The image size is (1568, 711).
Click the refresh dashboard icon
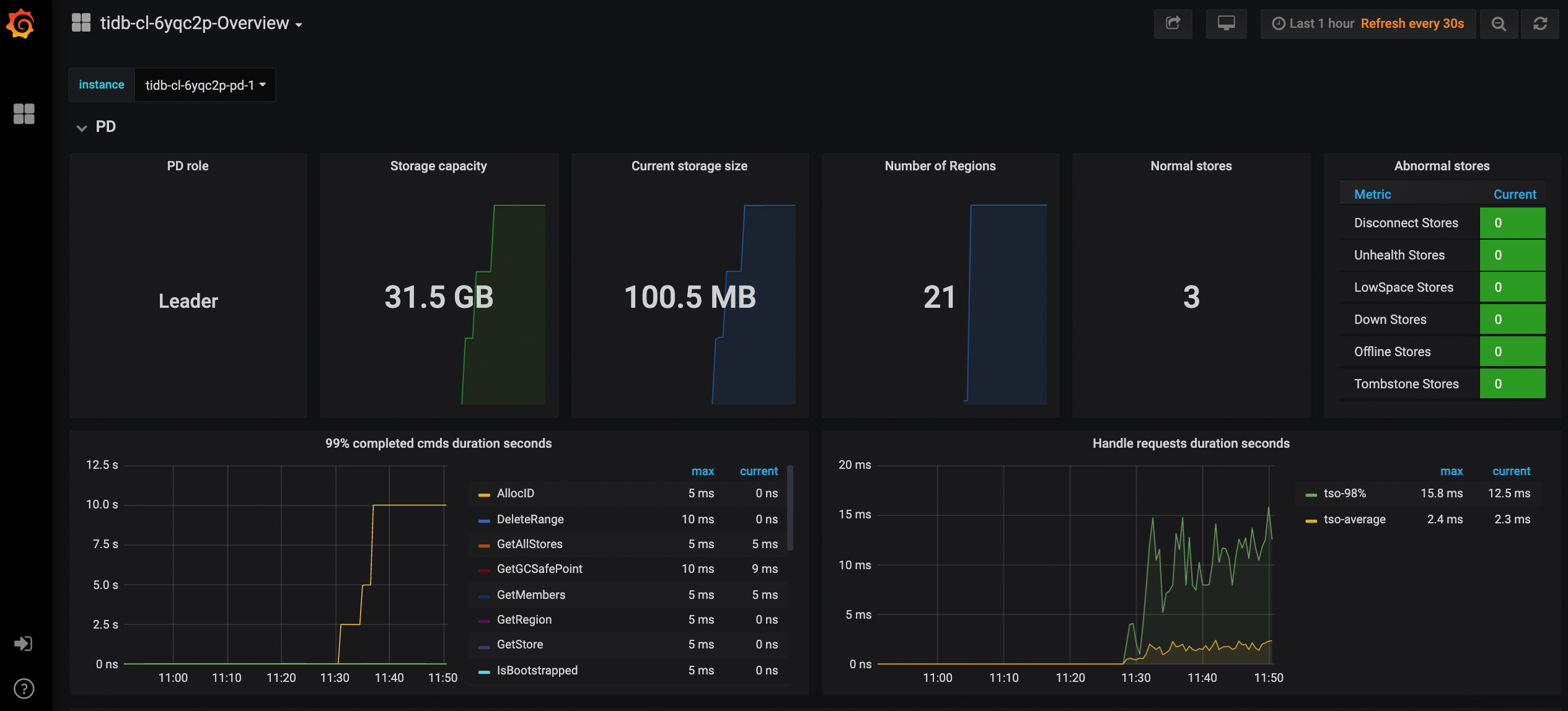click(1541, 24)
